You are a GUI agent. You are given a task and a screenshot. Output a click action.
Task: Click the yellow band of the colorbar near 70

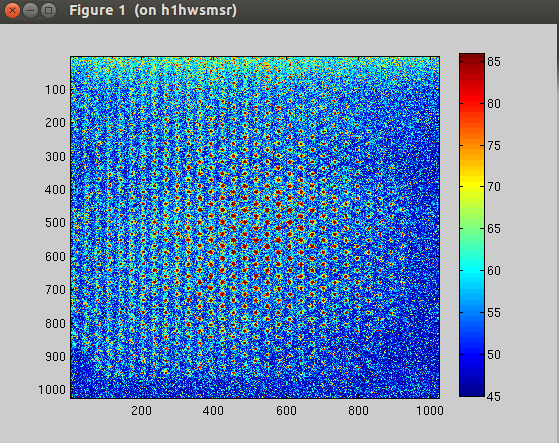[472, 186]
